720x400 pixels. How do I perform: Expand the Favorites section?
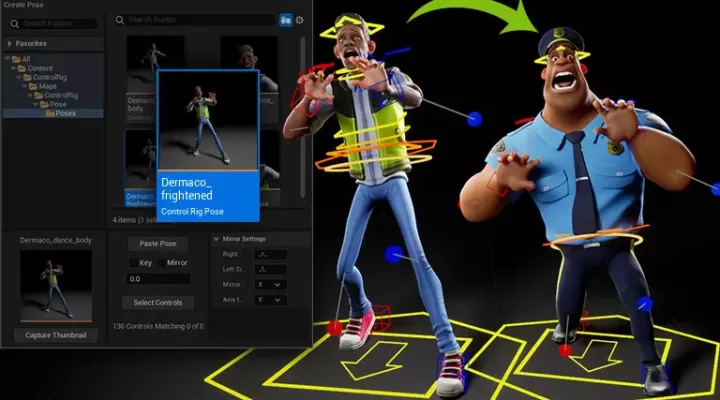(10, 44)
